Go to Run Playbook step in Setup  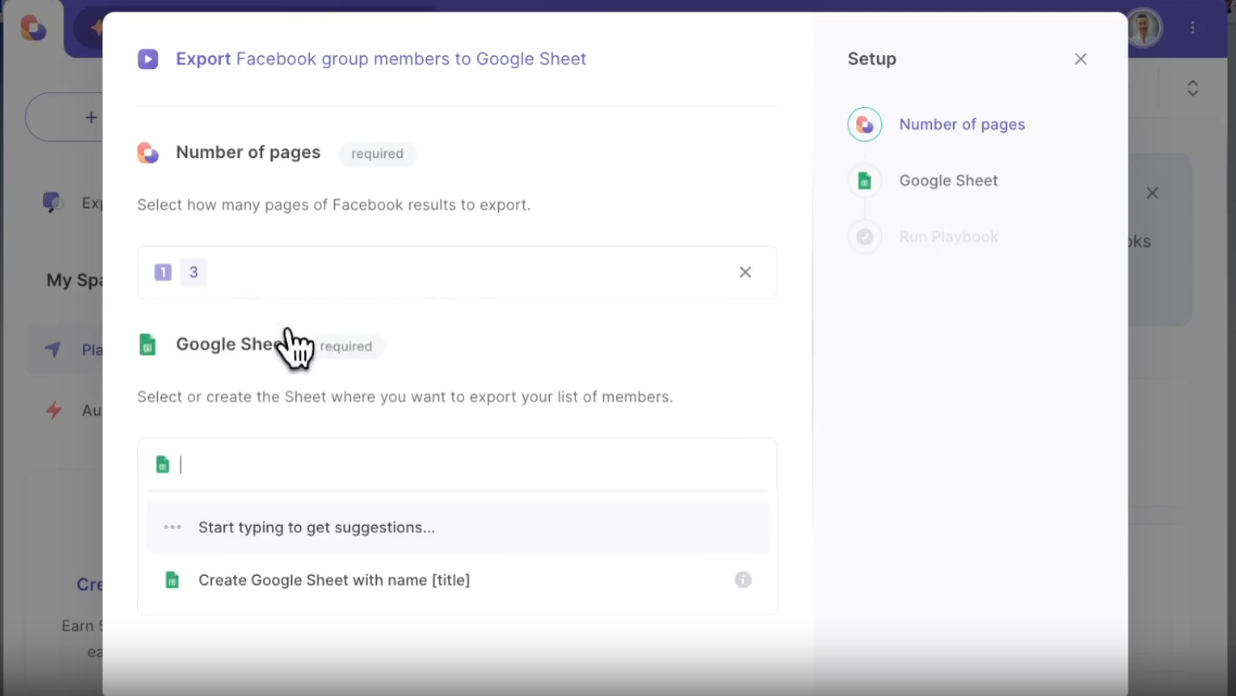click(x=948, y=237)
